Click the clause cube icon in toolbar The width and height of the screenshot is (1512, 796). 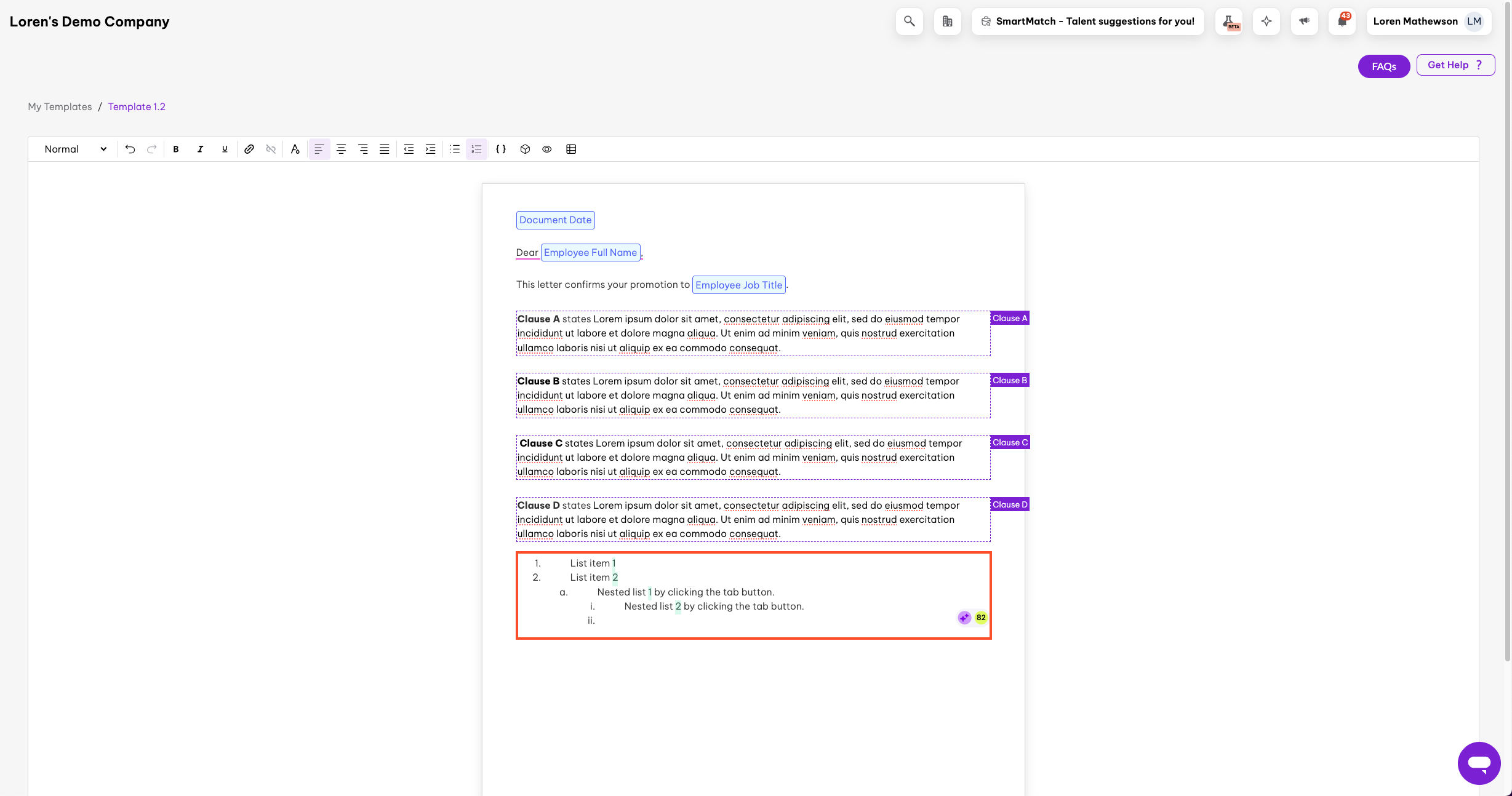coord(525,149)
